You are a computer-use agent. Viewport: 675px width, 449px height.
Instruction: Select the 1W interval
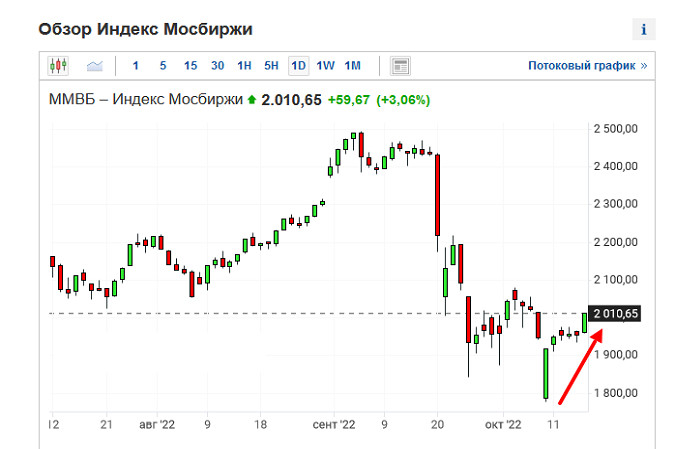pos(325,65)
